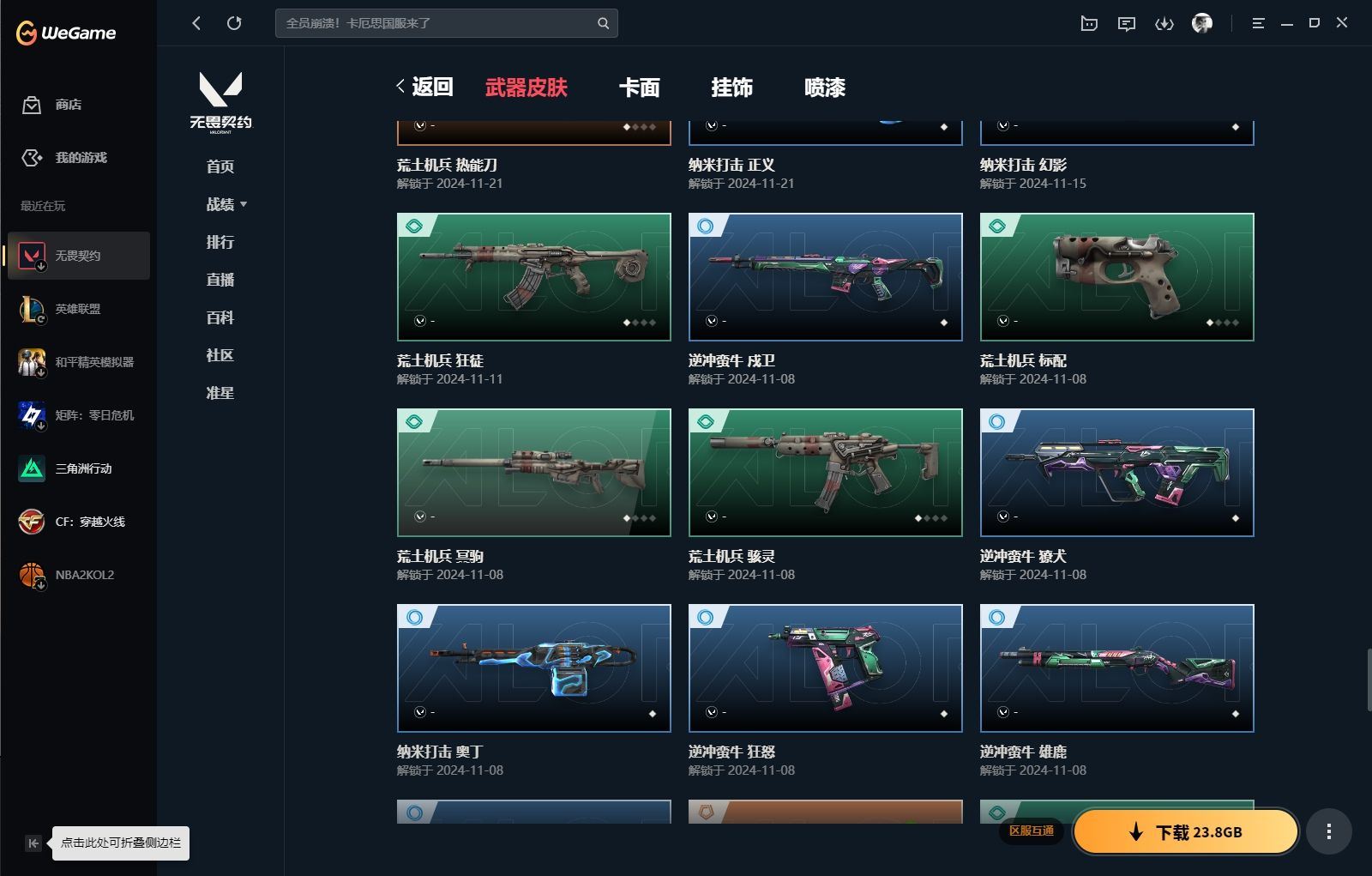This screenshot has width=1372, height=876.
Task: Click the refresh icon in the top bar
Action: click(234, 23)
